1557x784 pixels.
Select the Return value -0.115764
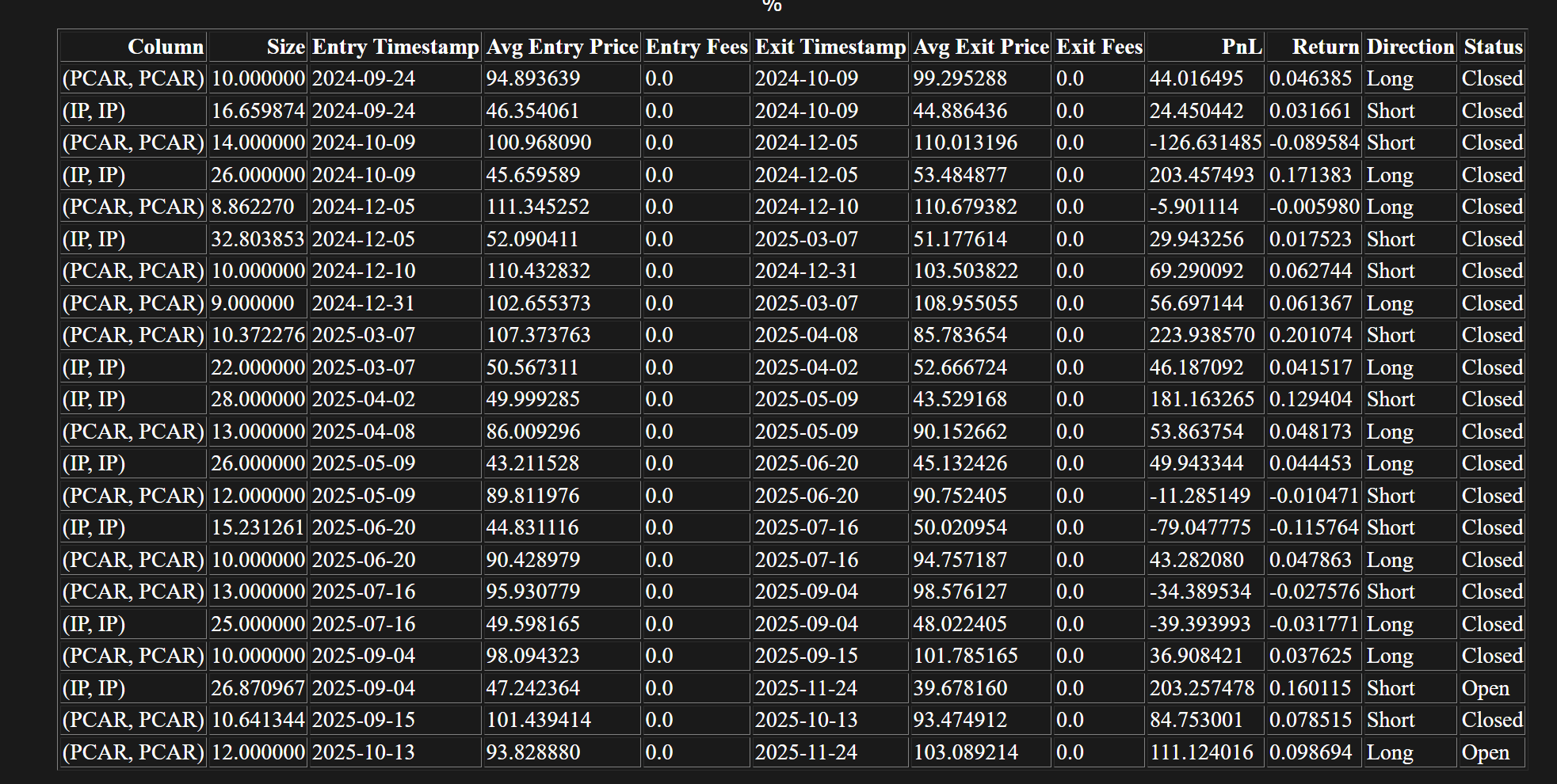click(1314, 527)
